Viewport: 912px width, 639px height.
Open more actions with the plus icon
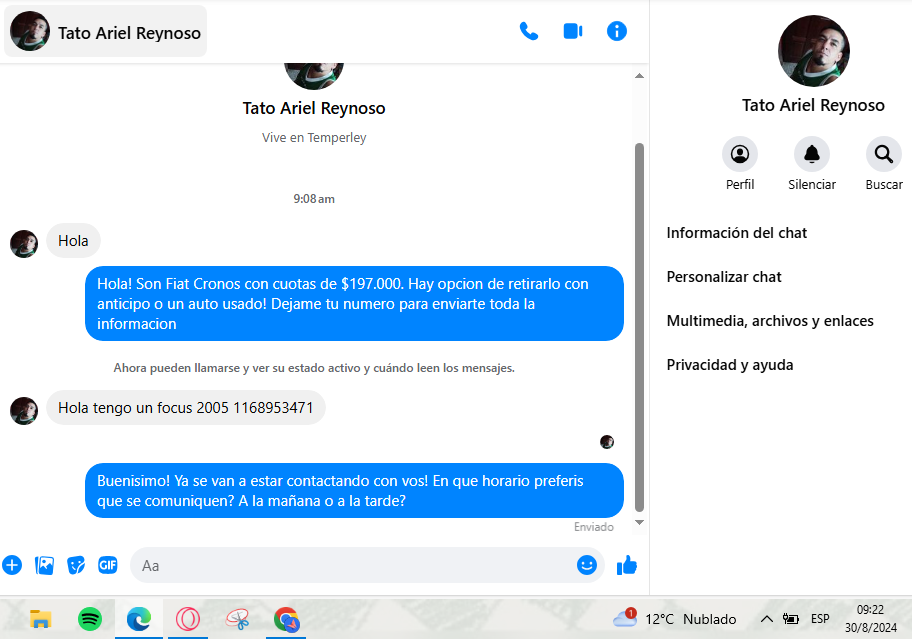(x=12, y=565)
